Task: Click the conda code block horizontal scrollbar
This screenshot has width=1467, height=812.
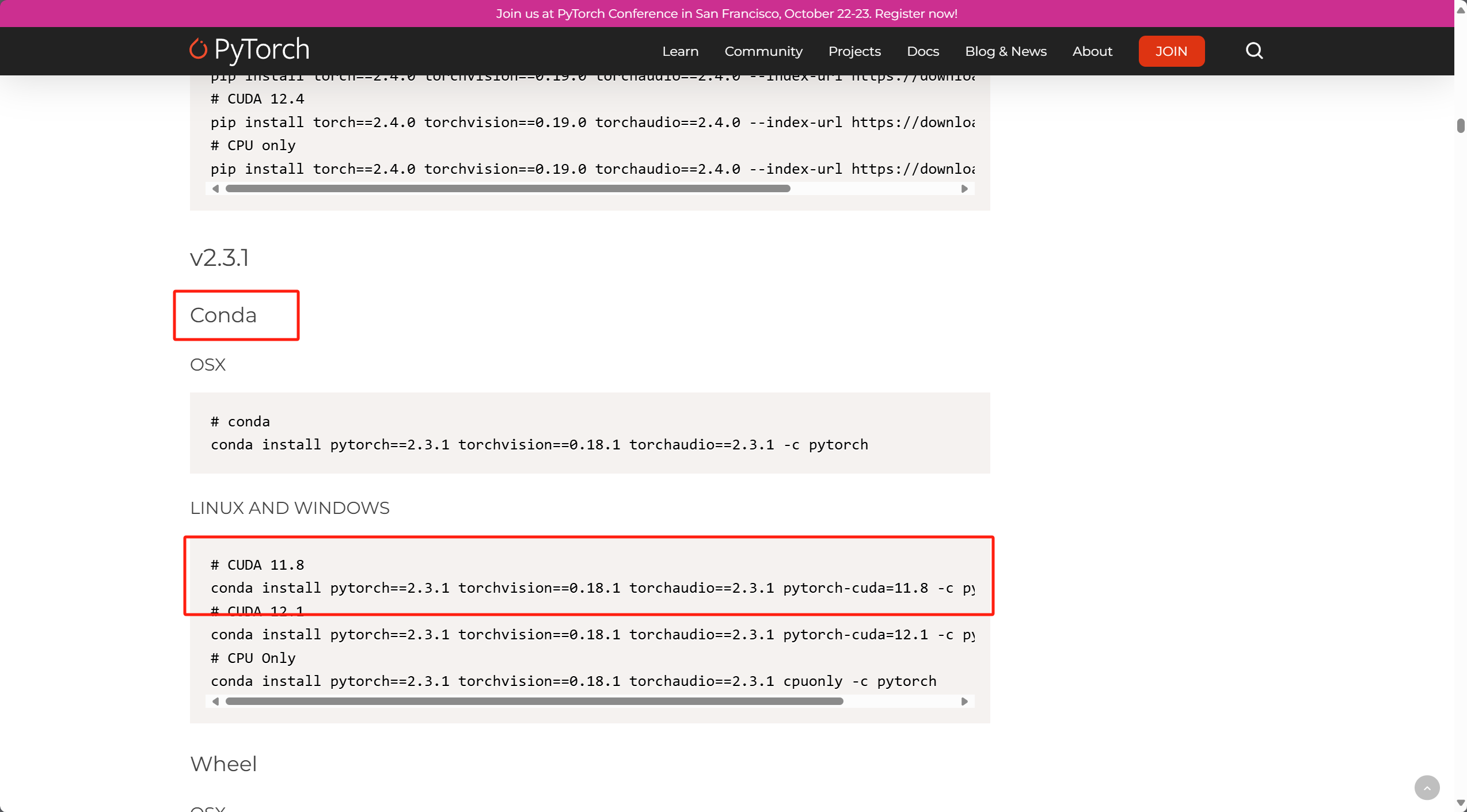Action: 534,702
